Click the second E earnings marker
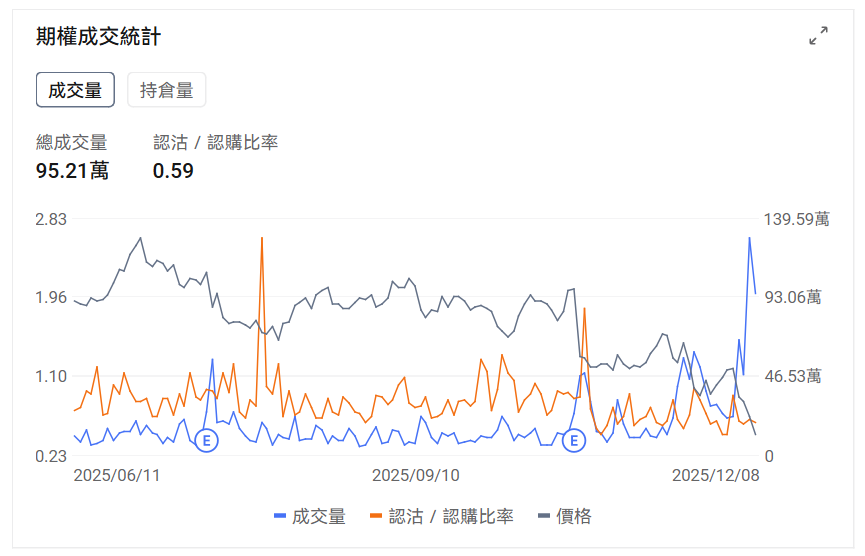The width and height of the screenshot is (865, 556). pyautogui.click(x=574, y=440)
